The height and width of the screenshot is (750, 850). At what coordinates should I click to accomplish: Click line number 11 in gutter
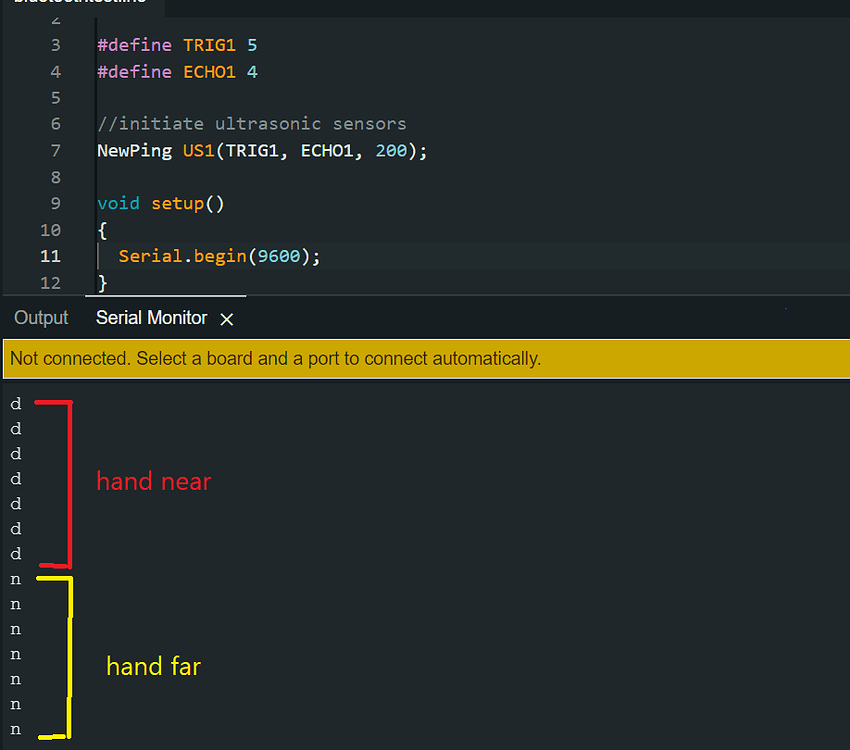[x=50, y=256]
